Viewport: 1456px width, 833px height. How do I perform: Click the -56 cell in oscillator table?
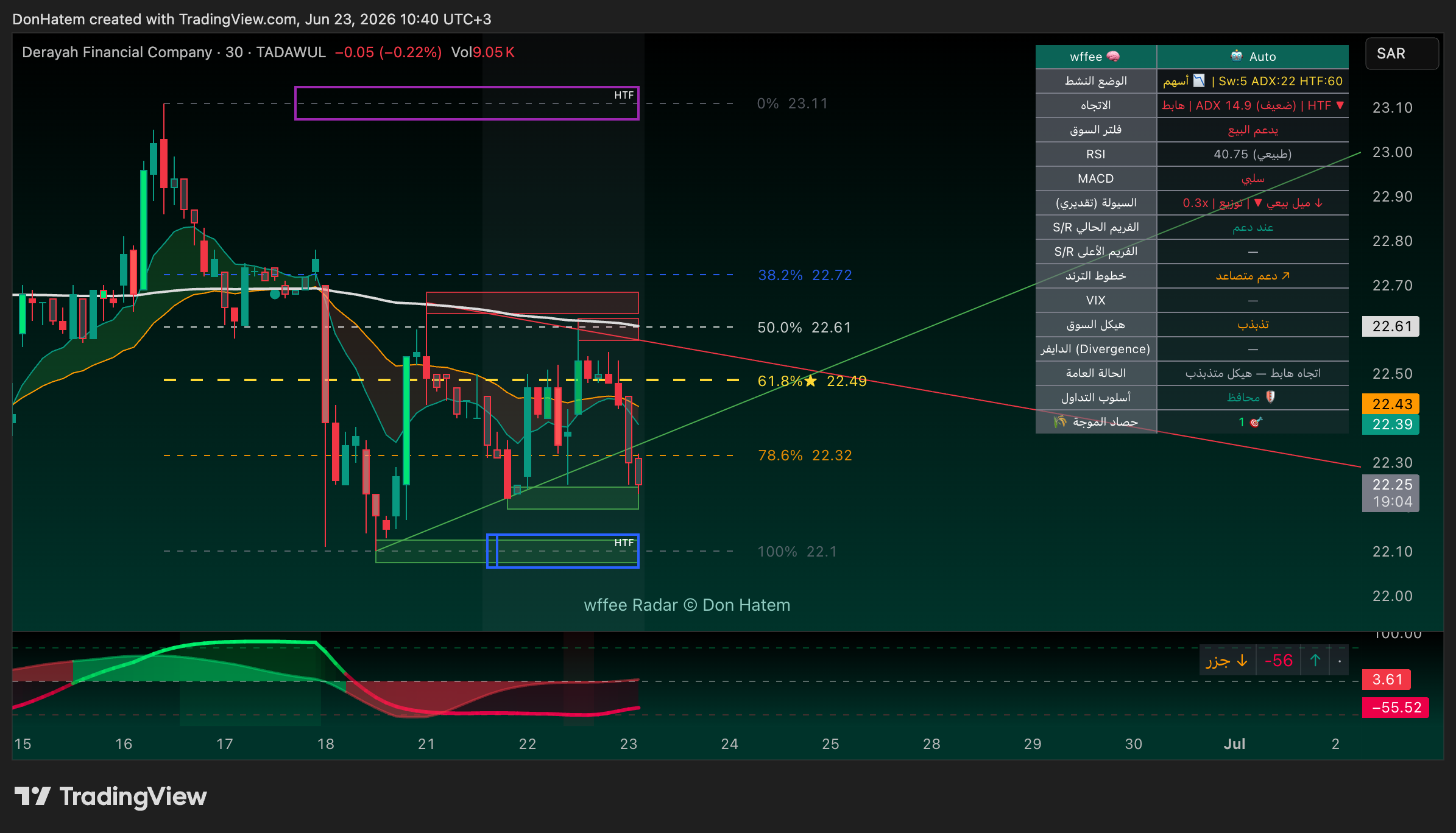point(1278,660)
